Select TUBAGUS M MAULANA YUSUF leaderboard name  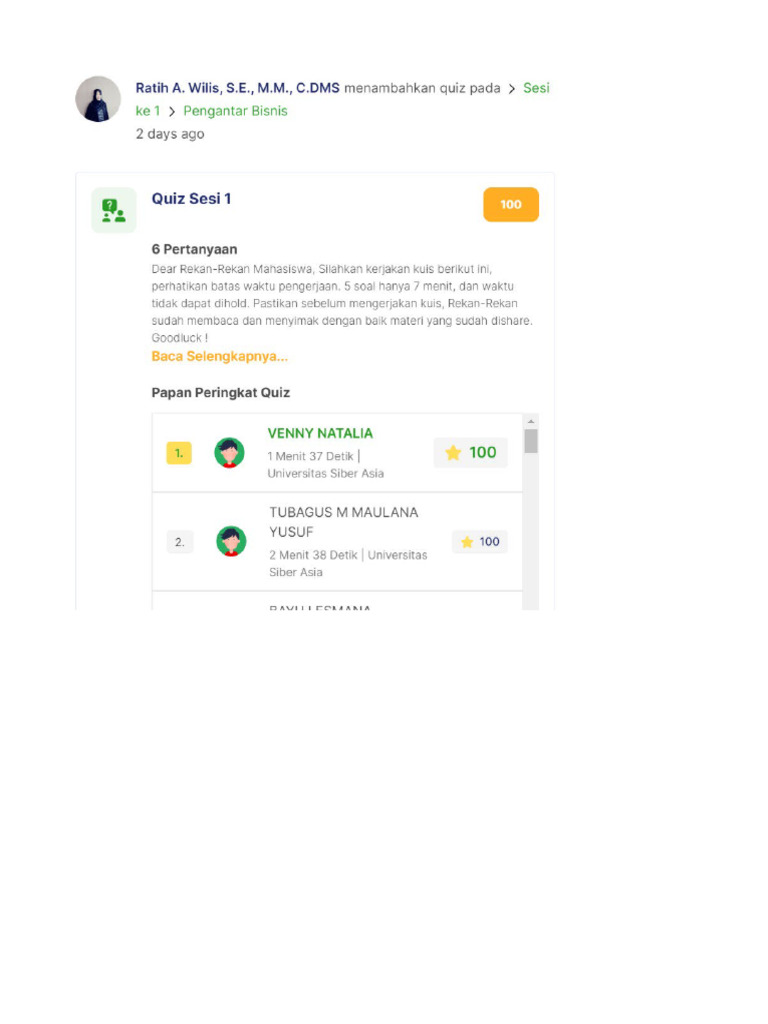343,522
